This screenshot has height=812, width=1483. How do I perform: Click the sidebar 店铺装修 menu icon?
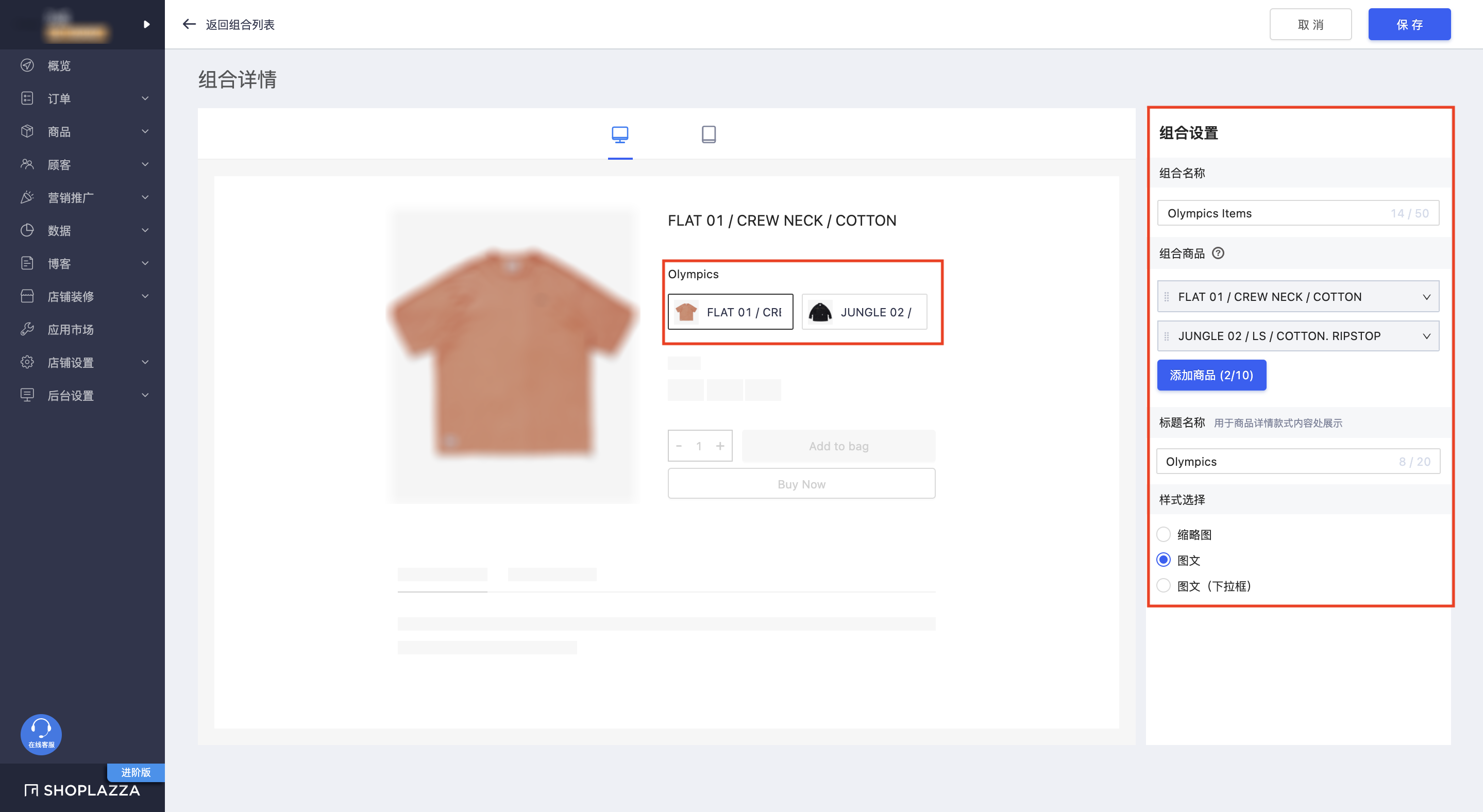click(27, 296)
